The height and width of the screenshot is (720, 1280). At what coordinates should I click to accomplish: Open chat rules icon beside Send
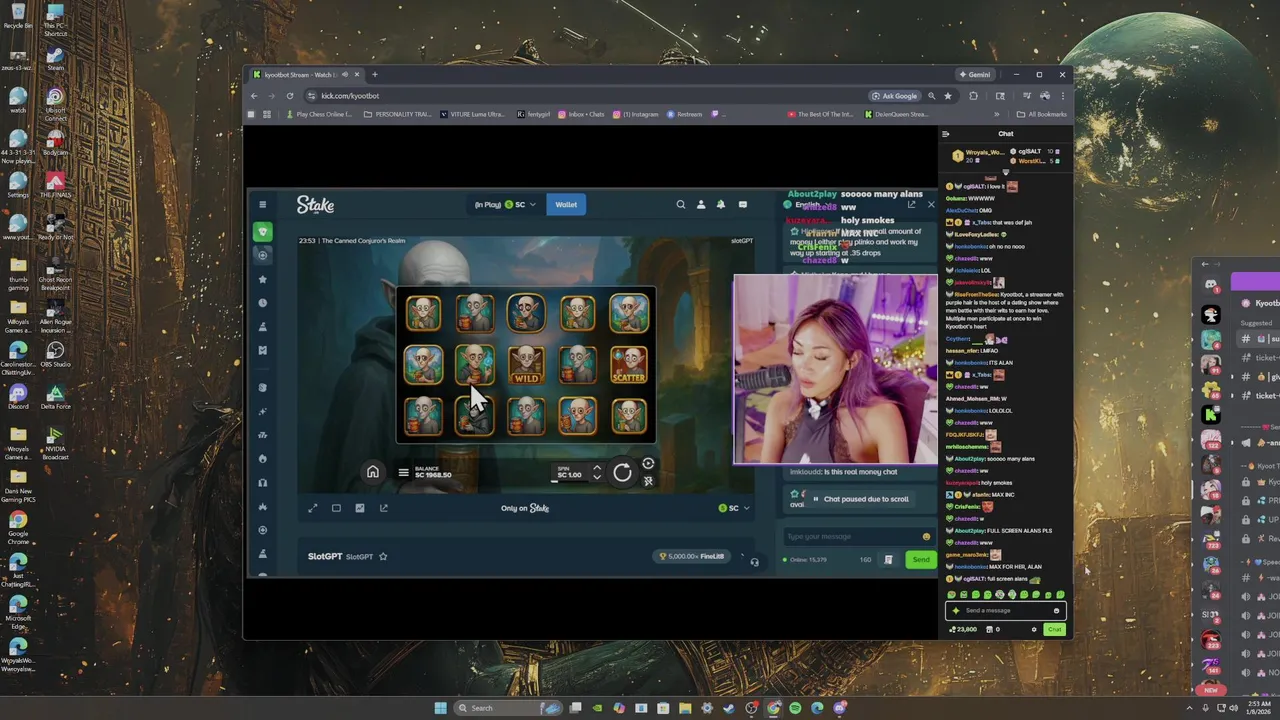coord(888,560)
